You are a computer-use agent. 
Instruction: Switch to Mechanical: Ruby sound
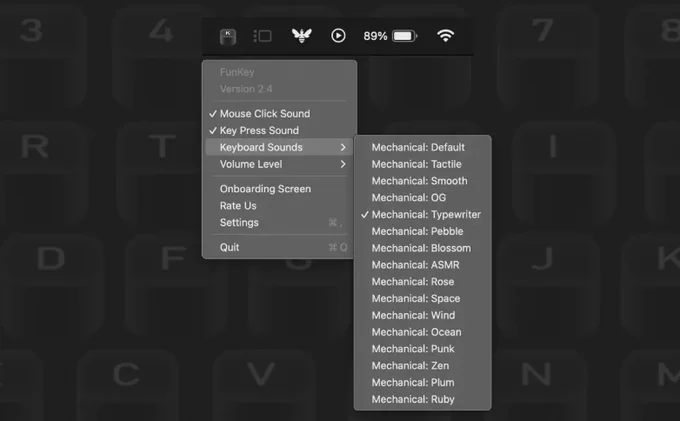click(x=422, y=399)
